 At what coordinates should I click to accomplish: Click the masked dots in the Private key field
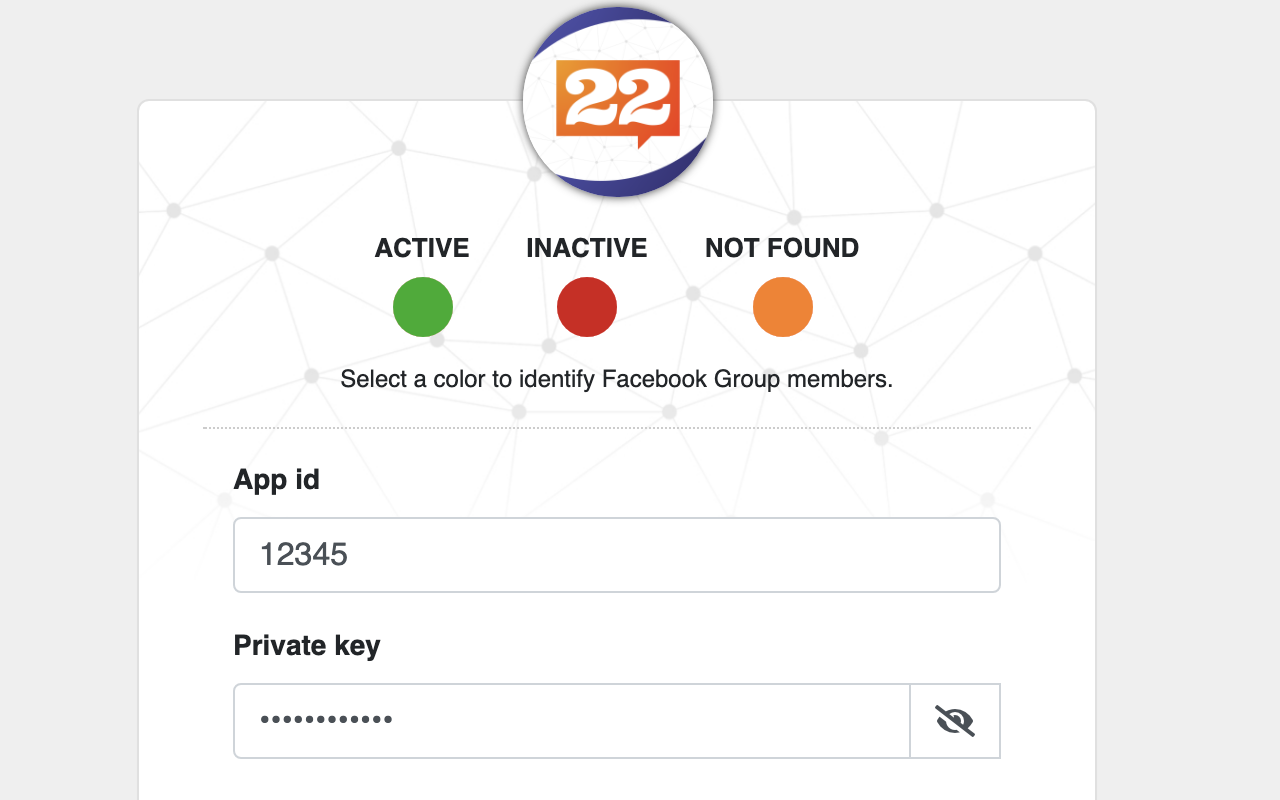click(x=325, y=720)
